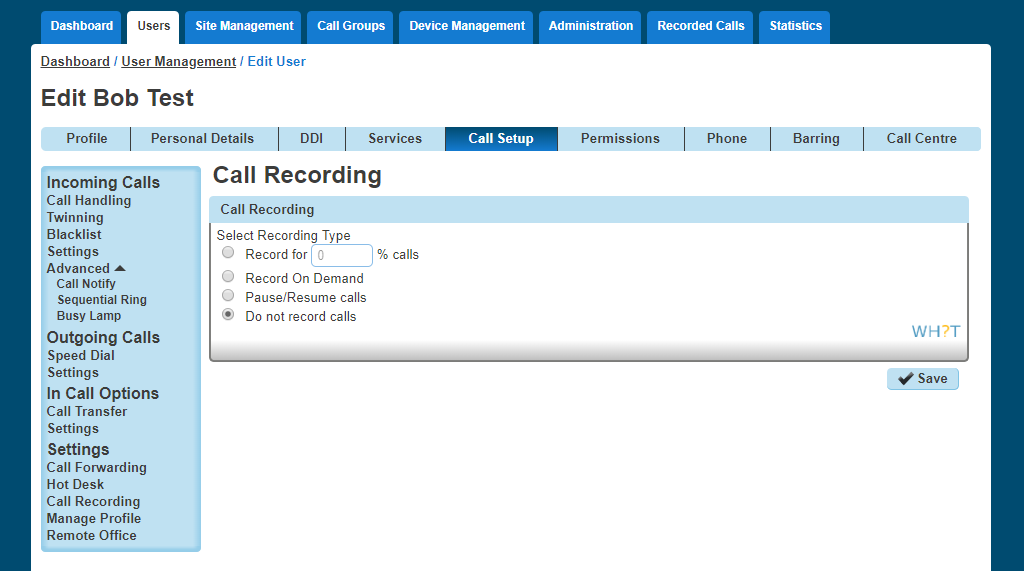Click the Pause/Resume calls label
Image resolution: width=1024 pixels, height=571 pixels.
(306, 297)
